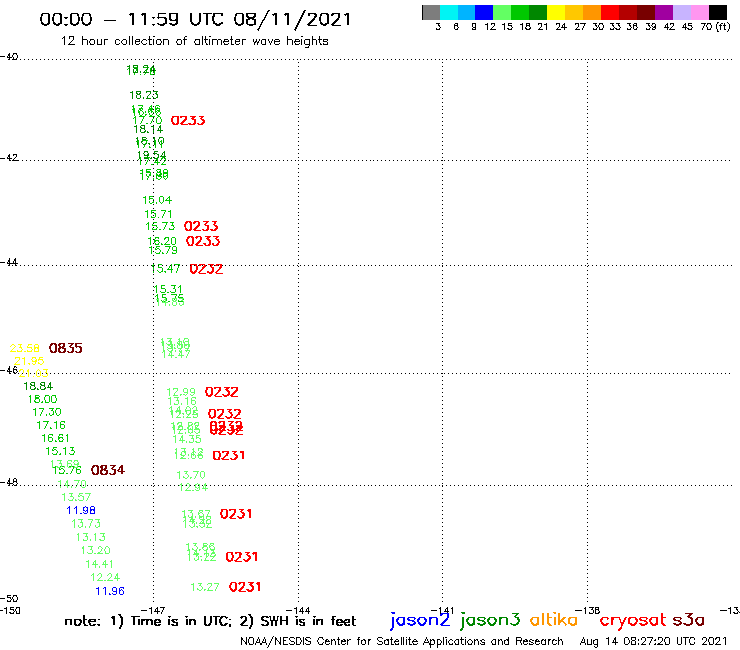Click the 16.61 wave height value
The image size is (740, 650).
[x=56, y=439]
